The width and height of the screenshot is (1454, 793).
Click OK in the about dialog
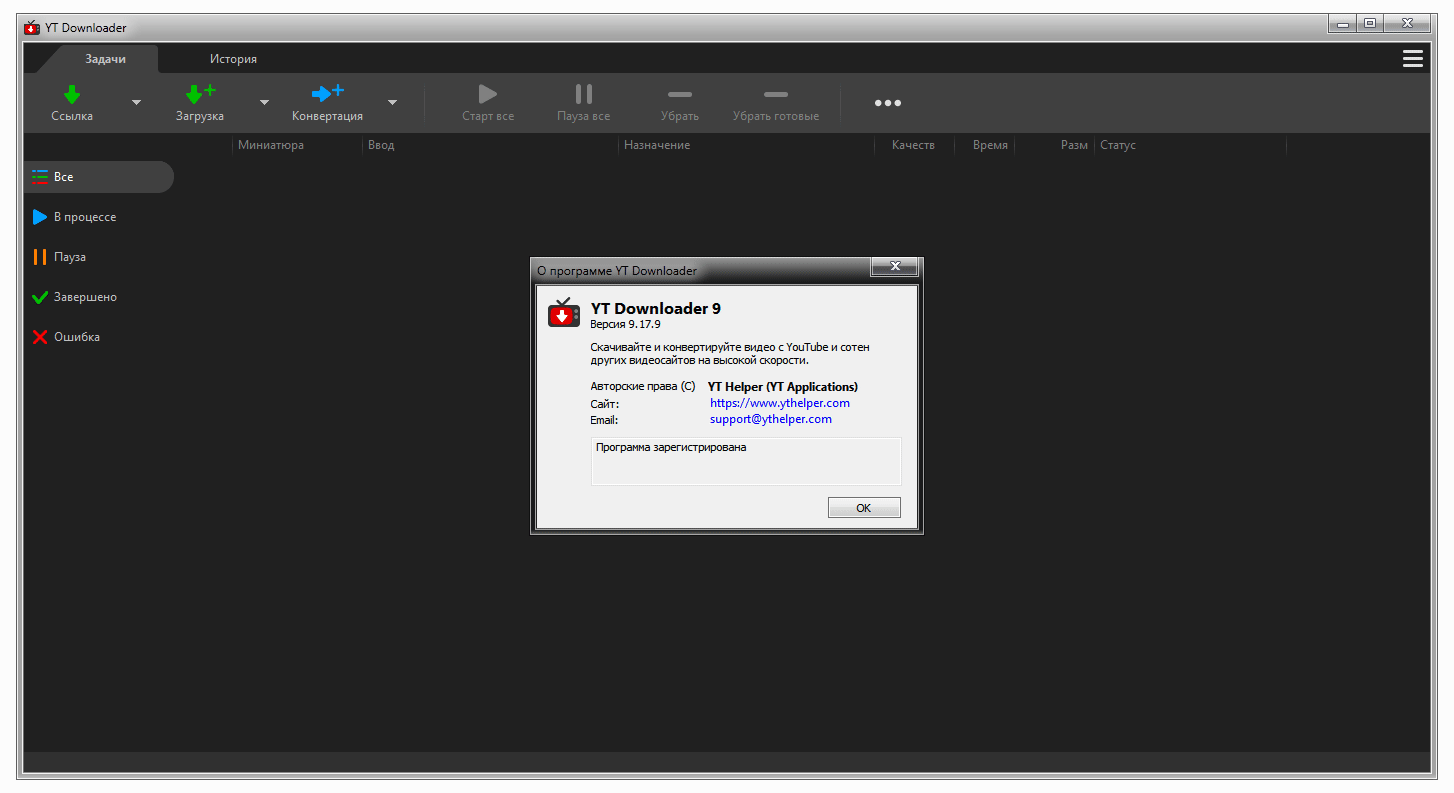coord(864,508)
